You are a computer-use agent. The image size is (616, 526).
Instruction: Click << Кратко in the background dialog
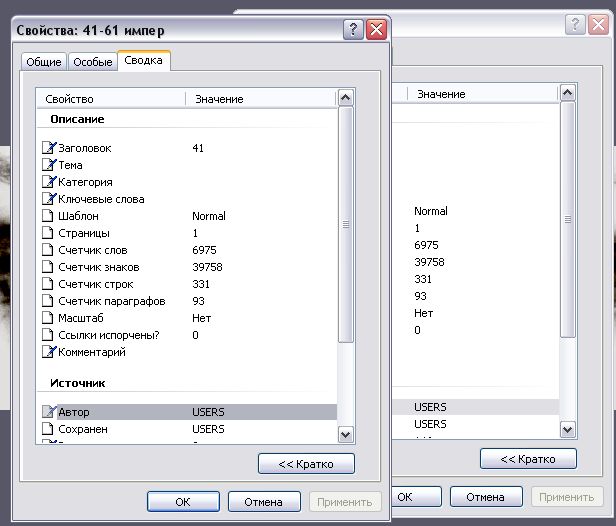(528, 459)
